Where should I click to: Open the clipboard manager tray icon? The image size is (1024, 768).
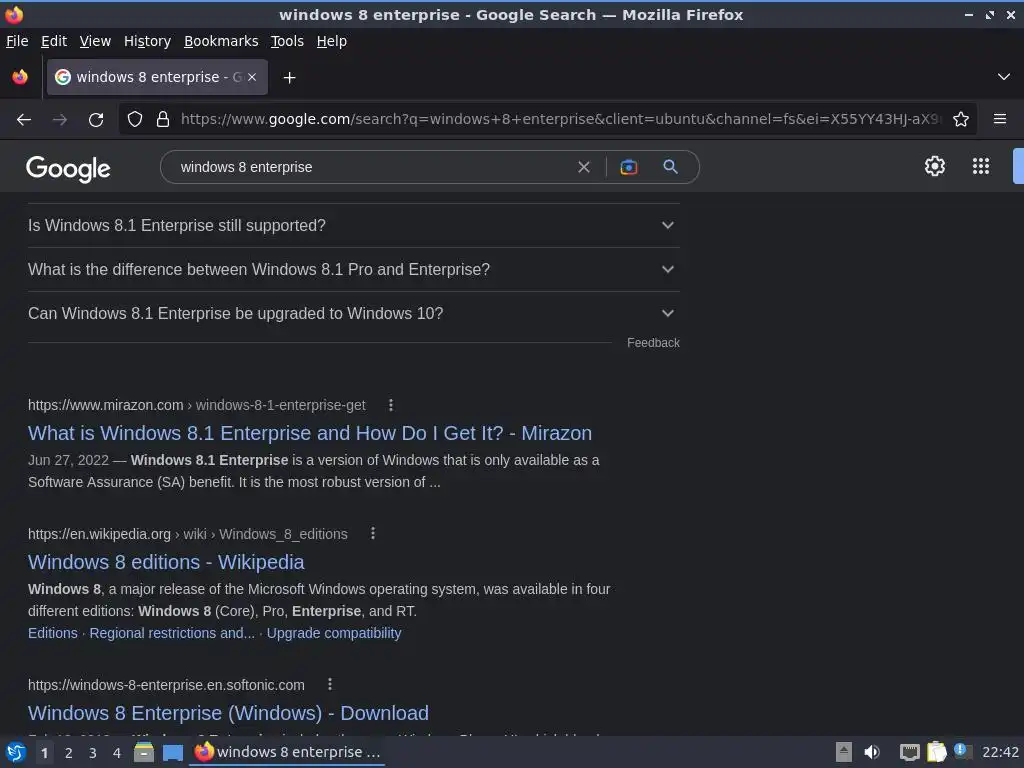pyautogui.click(x=936, y=752)
